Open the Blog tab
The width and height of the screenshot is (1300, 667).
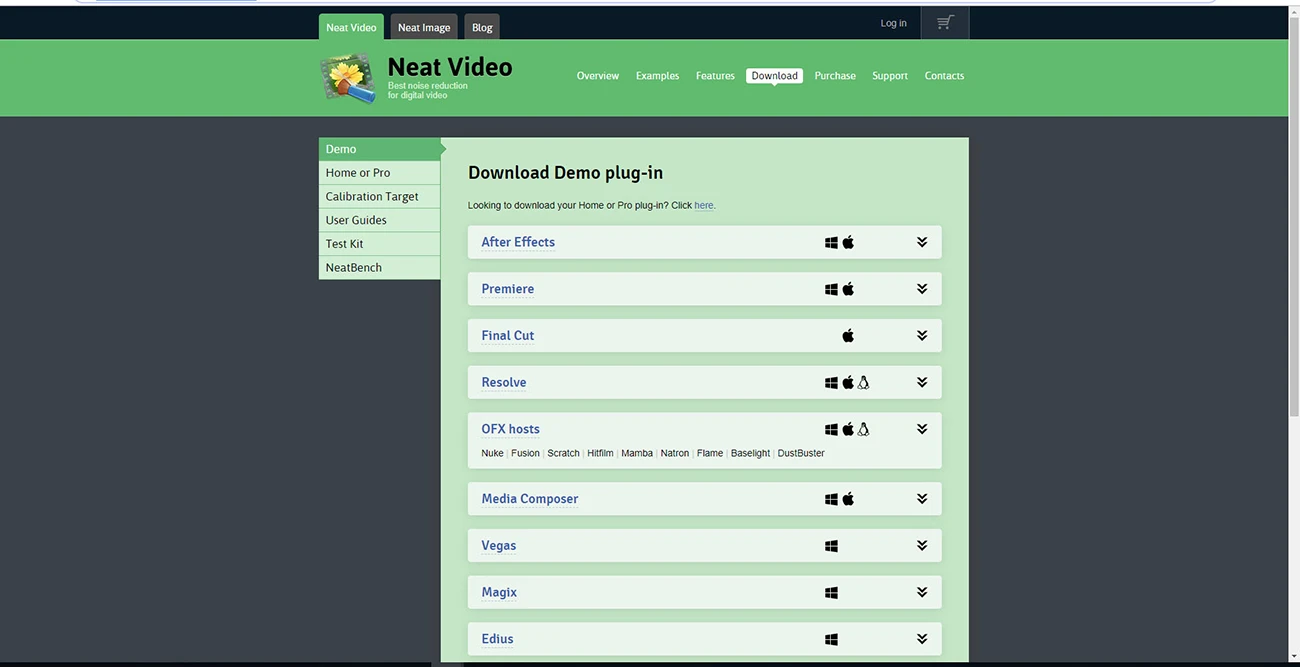[482, 27]
